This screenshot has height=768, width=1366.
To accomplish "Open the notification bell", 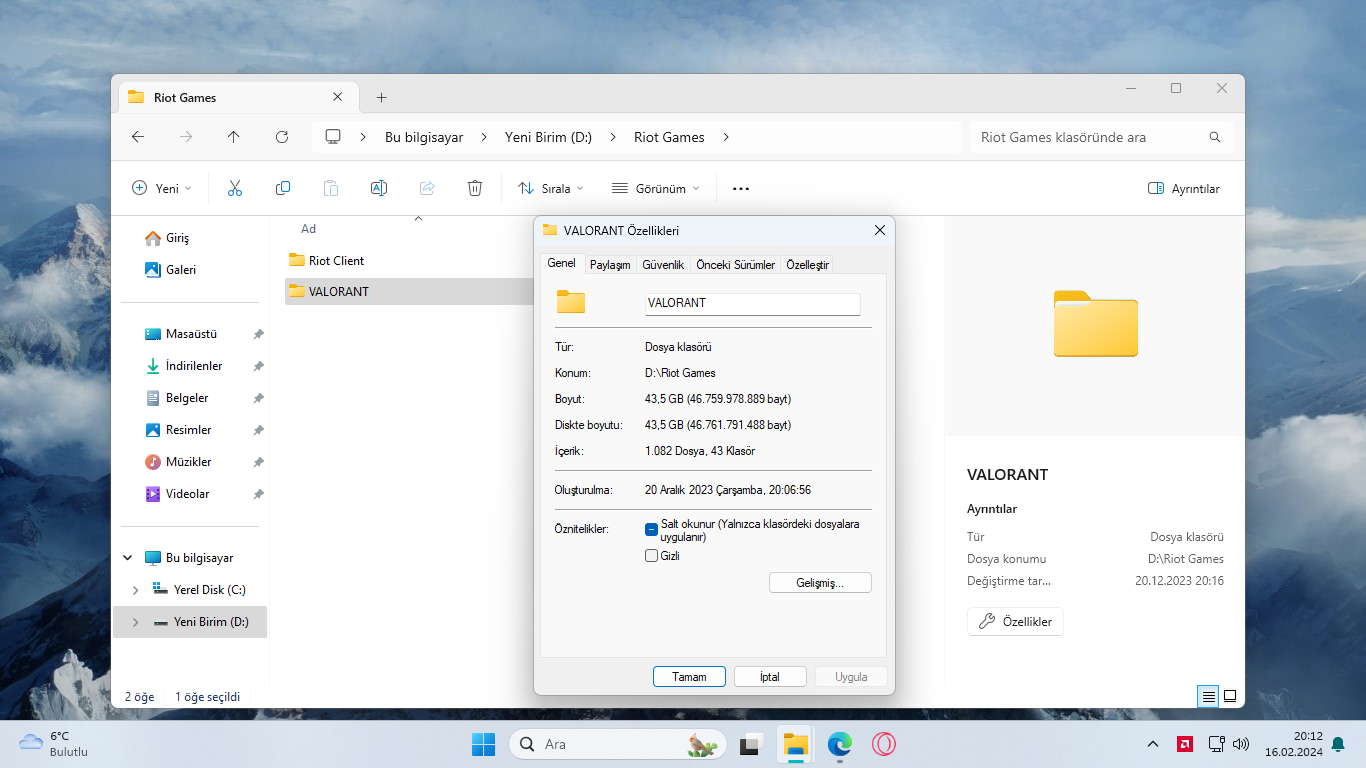I will pos(1338,744).
